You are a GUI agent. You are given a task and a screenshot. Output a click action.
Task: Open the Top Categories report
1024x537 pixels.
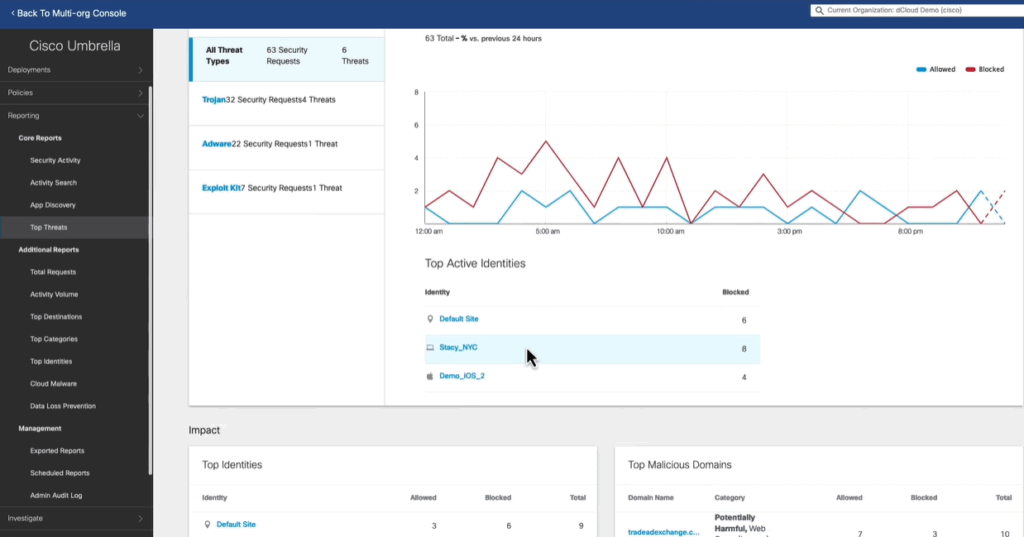54,339
